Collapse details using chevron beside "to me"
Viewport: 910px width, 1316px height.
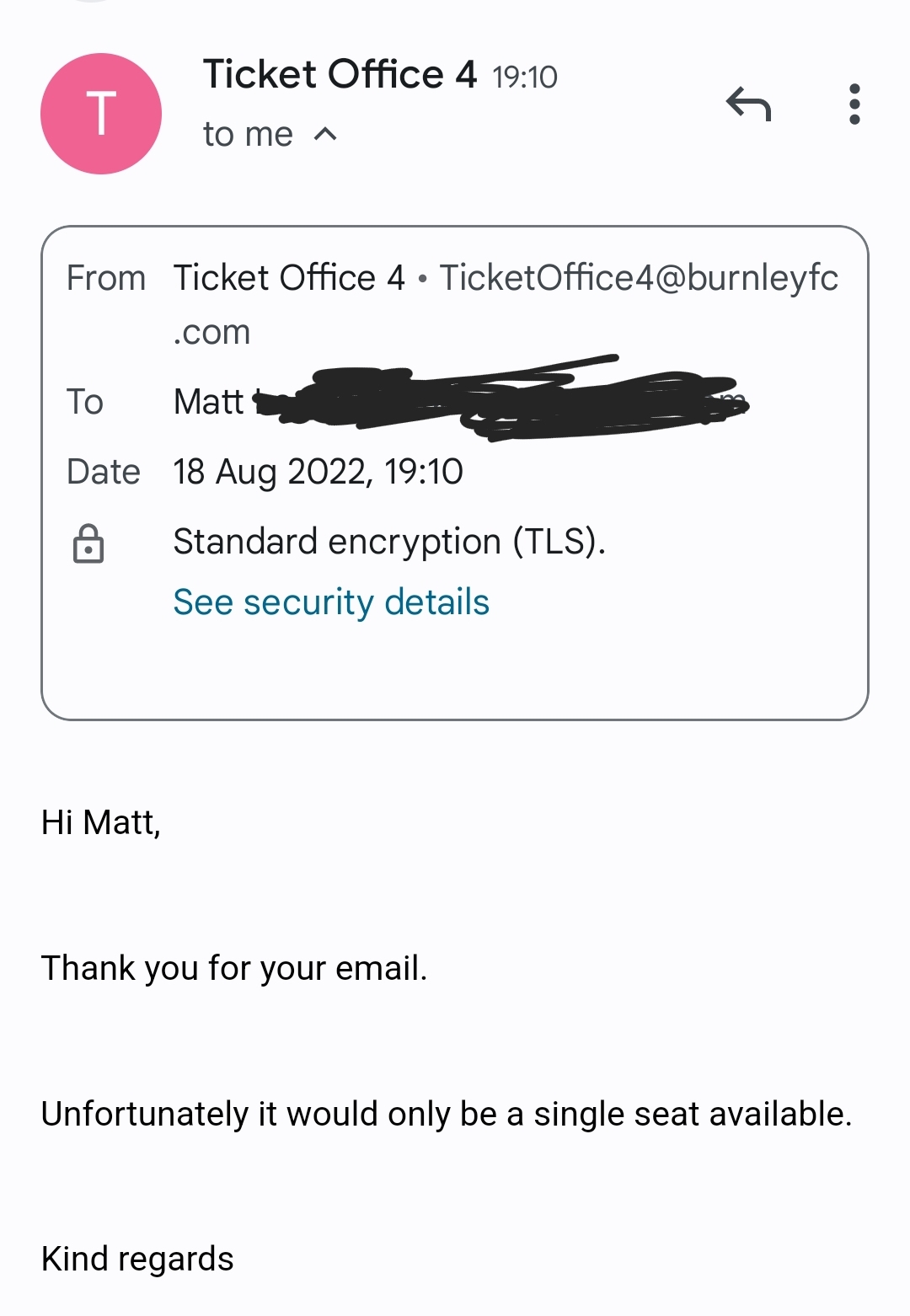click(x=325, y=135)
